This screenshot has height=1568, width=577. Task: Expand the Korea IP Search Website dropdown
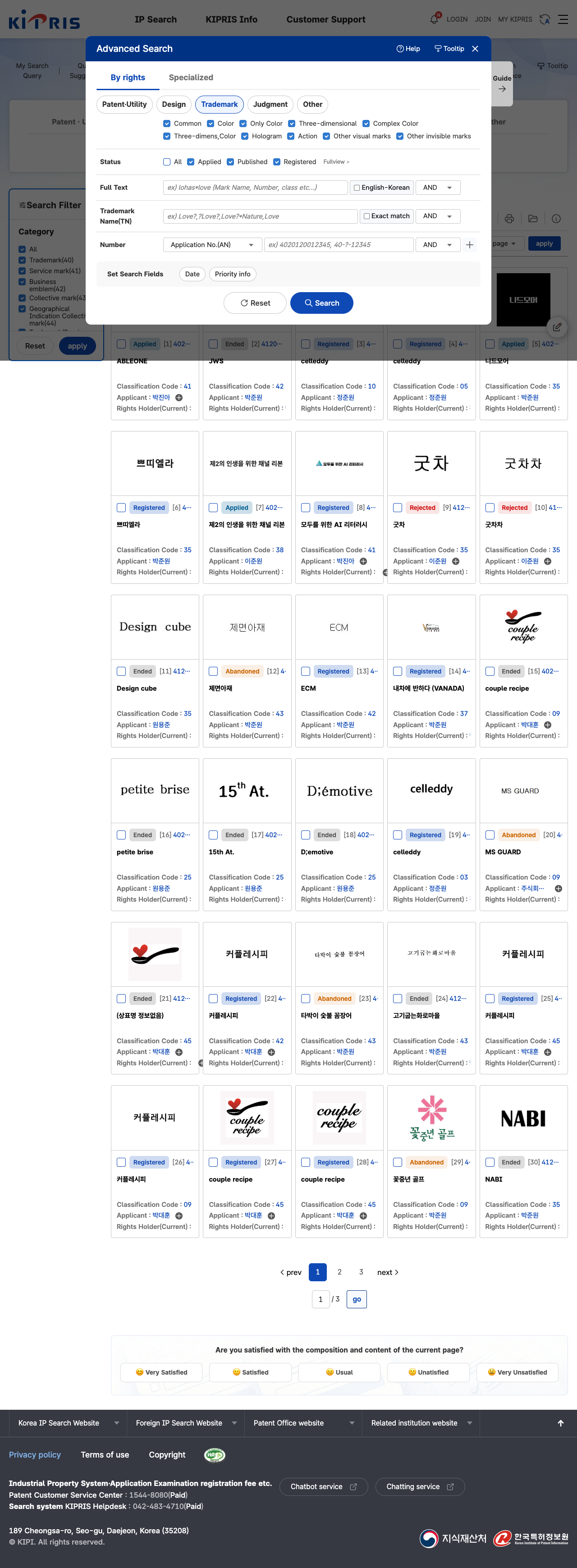68,1422
